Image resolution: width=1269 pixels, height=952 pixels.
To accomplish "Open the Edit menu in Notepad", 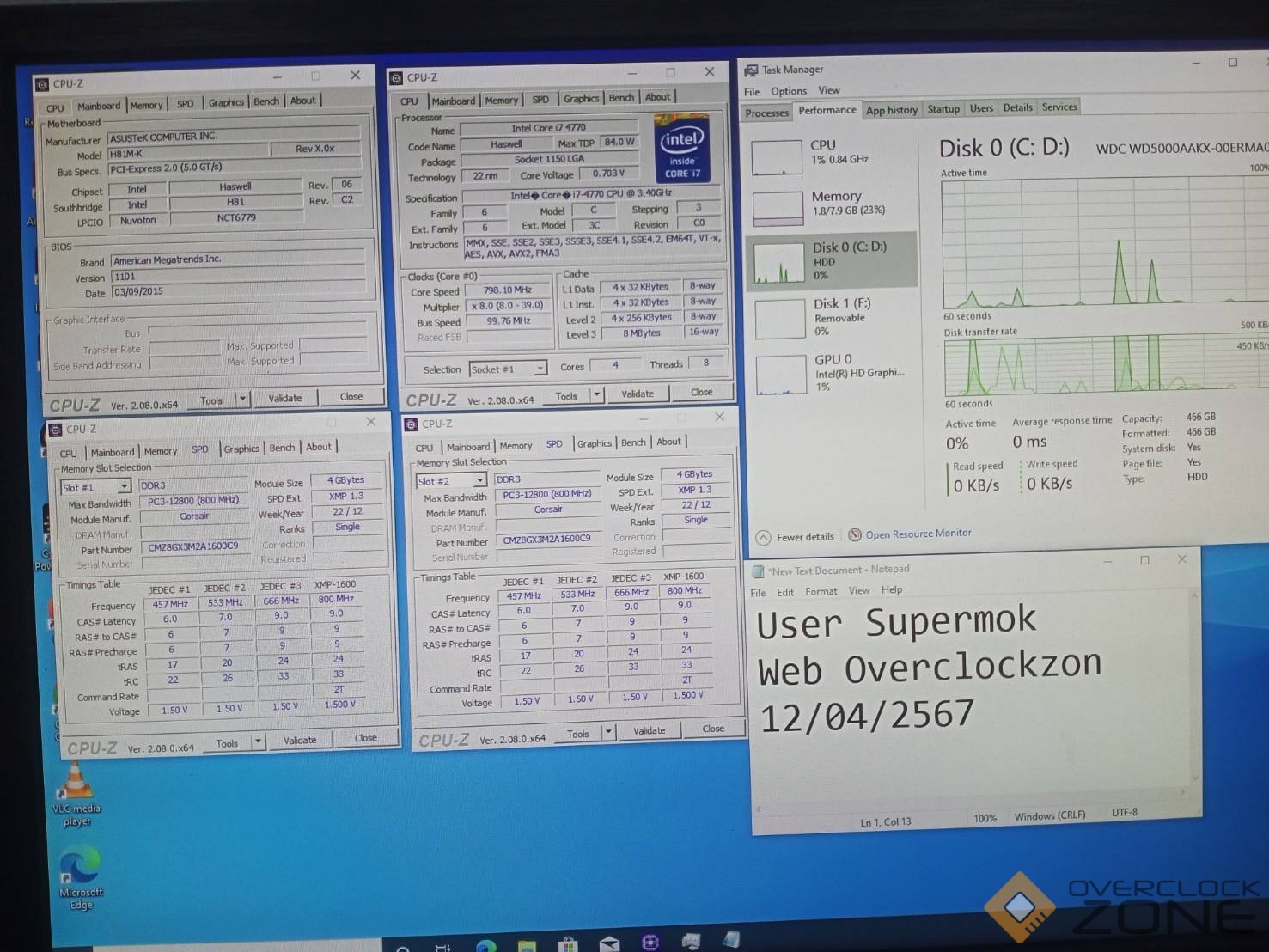I will [785, 593].
